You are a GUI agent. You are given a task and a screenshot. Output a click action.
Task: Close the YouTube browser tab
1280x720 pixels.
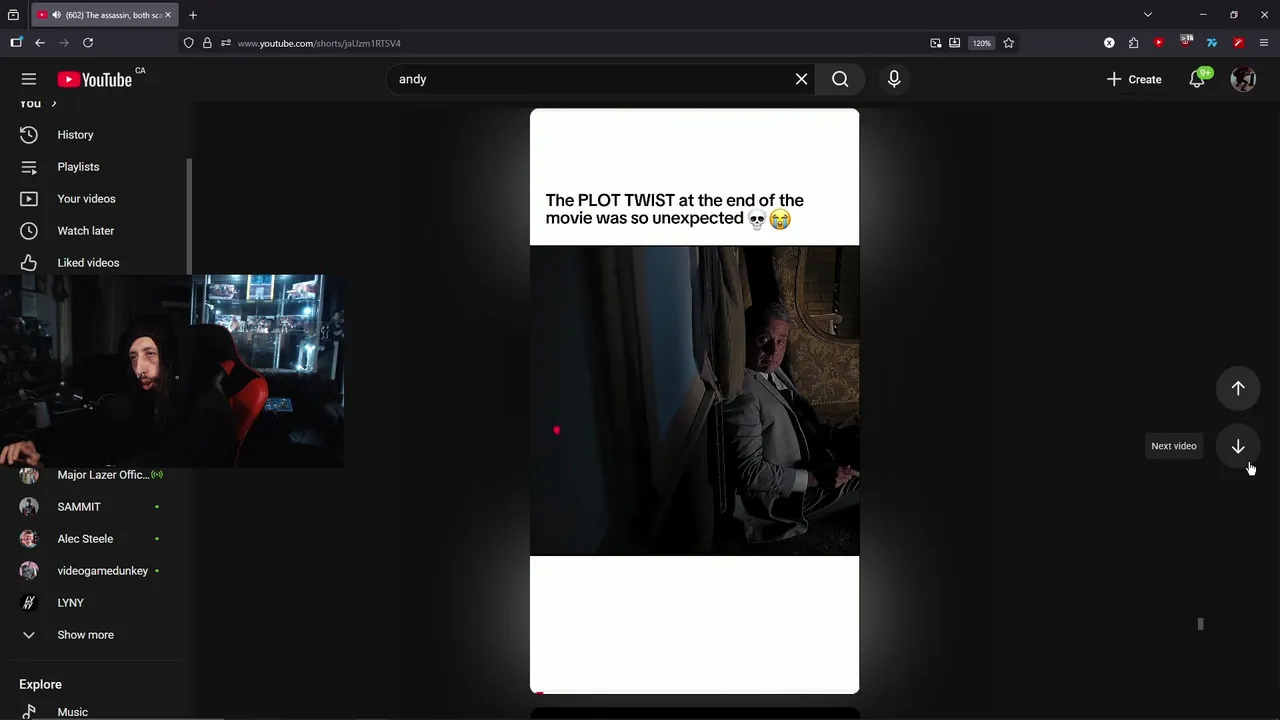(x=168, y=15)
